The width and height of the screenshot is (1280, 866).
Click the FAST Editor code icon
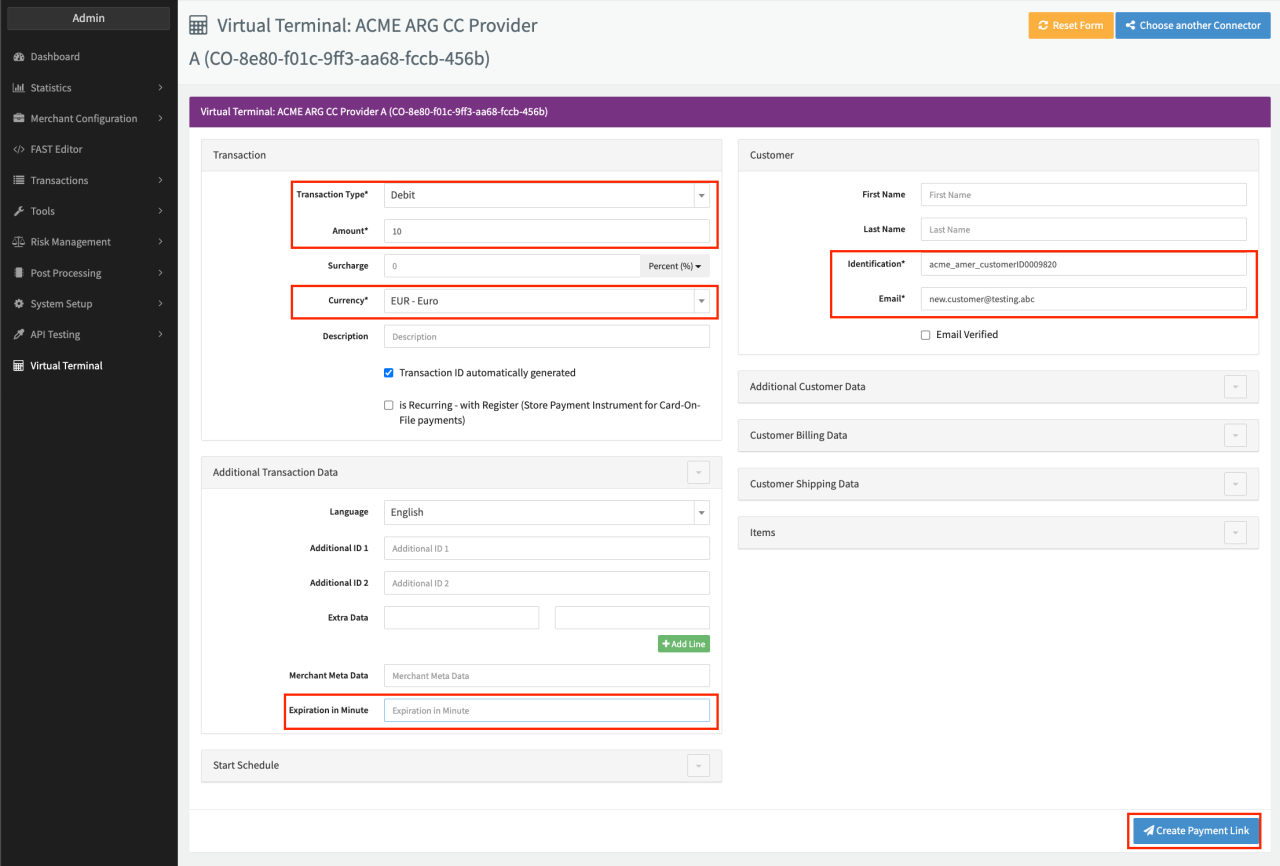[x=18, y=149]
